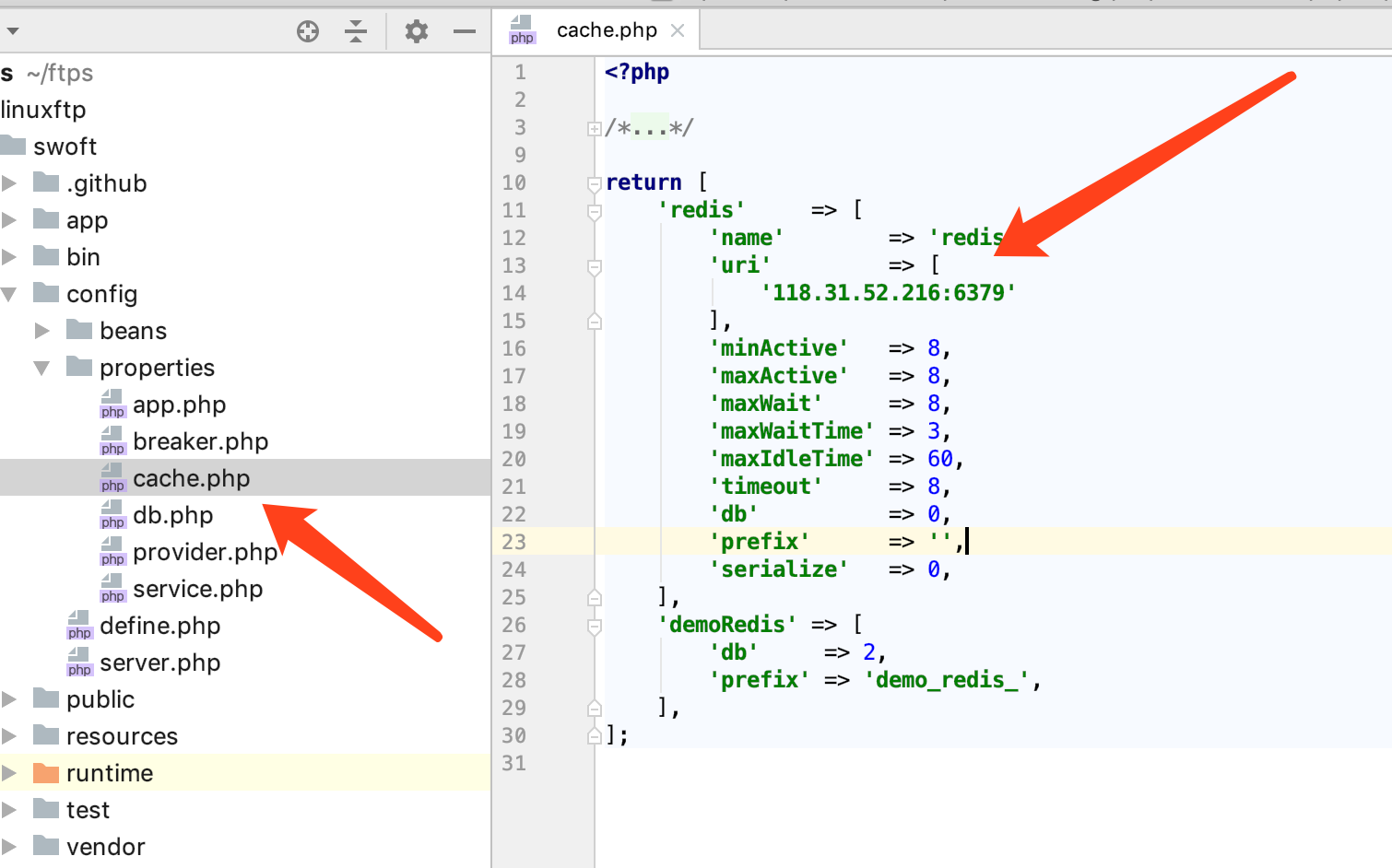Expand the .github folder

pyautogui.click(x=9, y=183)
